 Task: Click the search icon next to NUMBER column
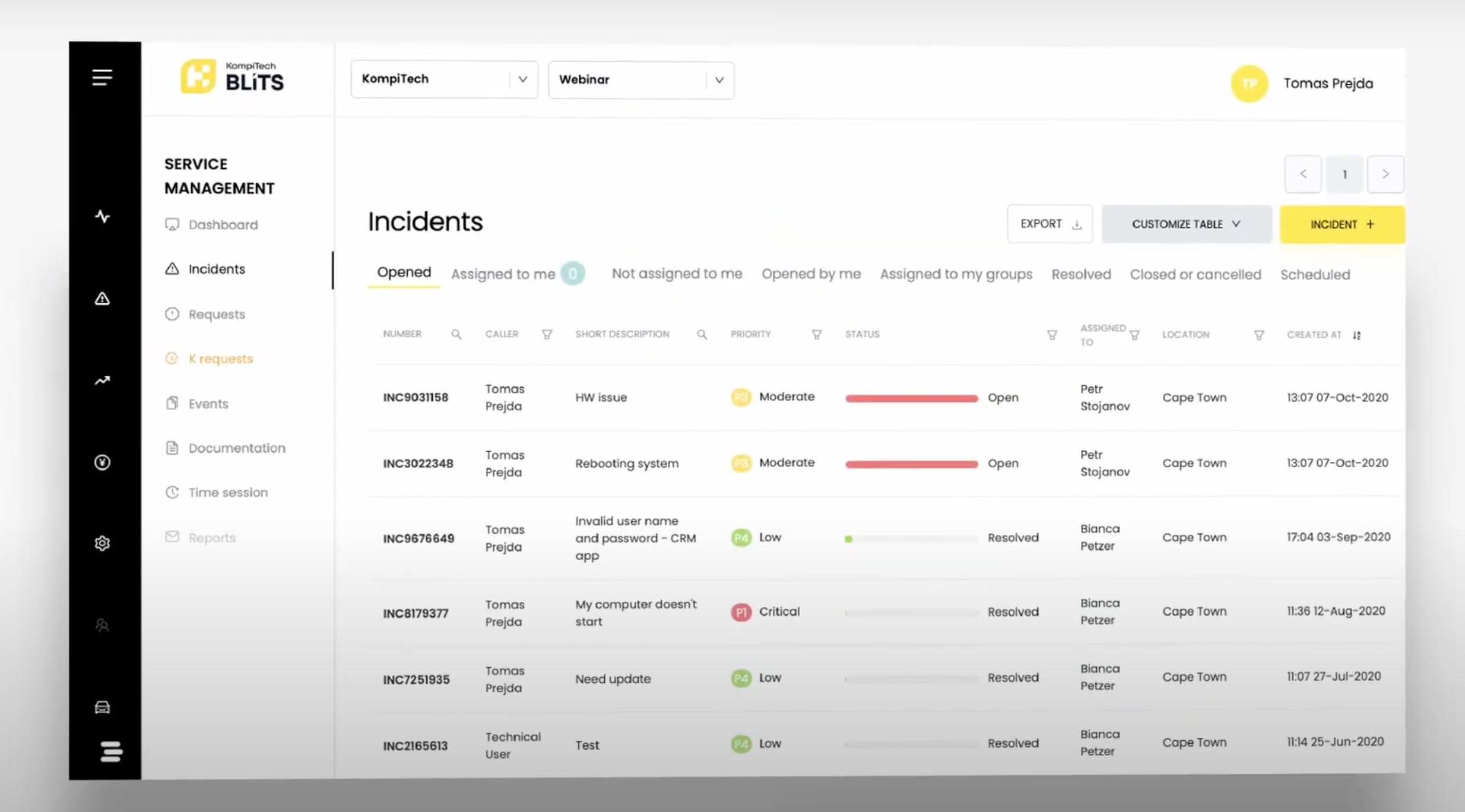456,334
